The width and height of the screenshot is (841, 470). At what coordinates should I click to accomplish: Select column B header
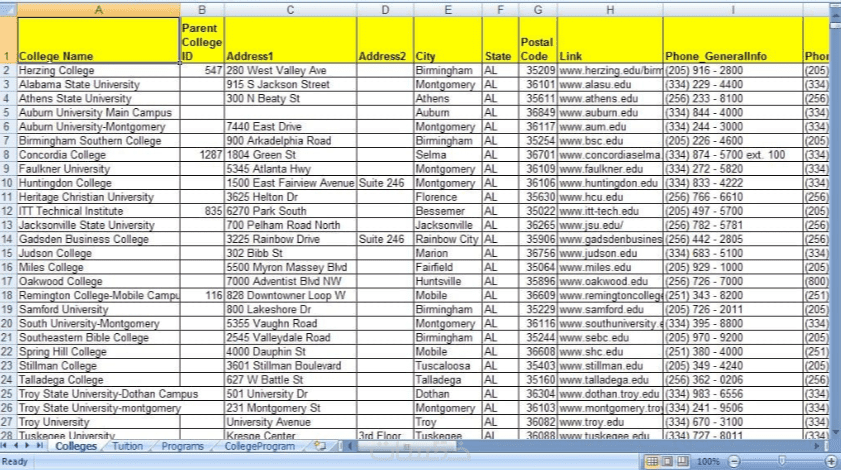tap(202, 10)
